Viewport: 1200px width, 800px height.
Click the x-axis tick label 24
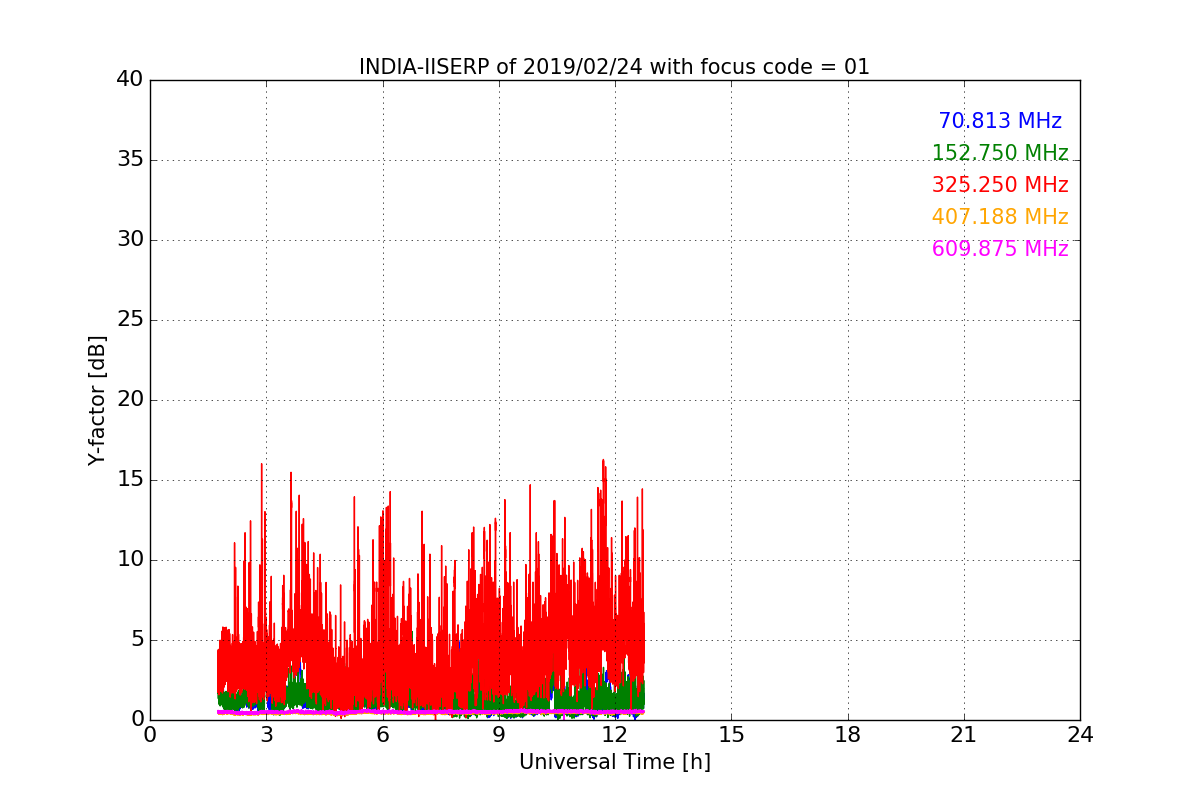point(1080,735)
